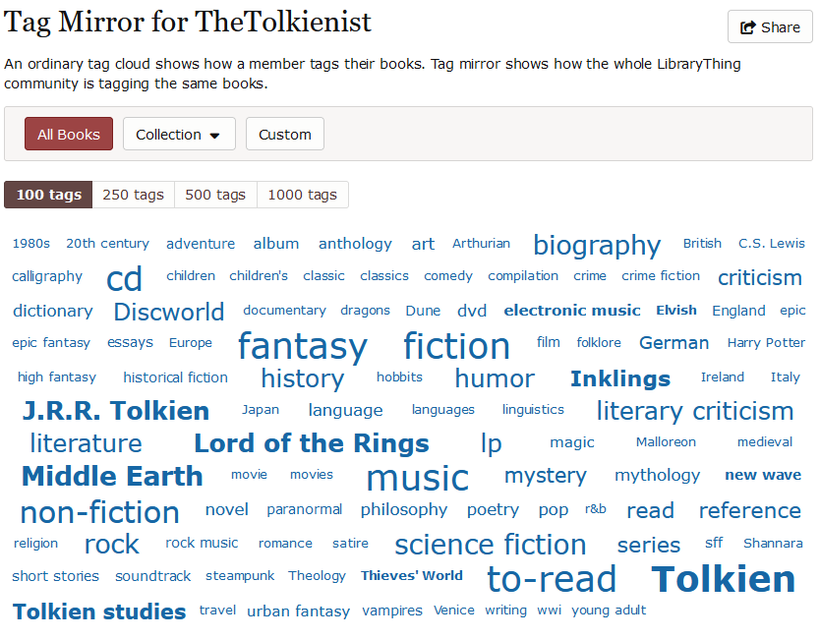Open the Tolkien studies tag

pyautogui.click(x=99, y=611)
